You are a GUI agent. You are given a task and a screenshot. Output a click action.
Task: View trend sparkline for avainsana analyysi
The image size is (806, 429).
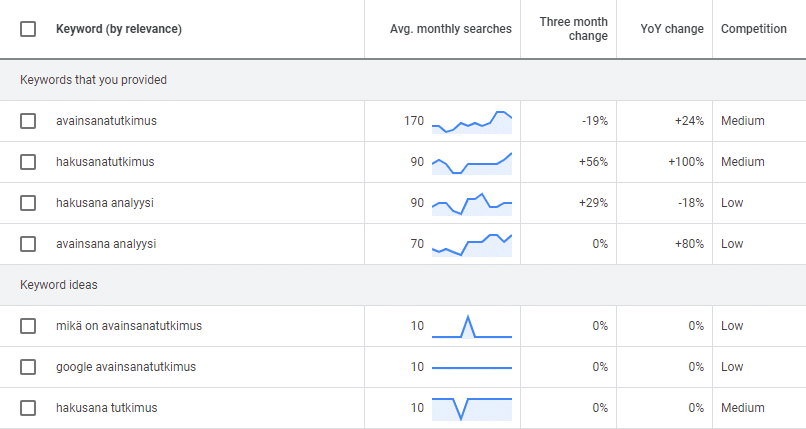tap(472, 245)
